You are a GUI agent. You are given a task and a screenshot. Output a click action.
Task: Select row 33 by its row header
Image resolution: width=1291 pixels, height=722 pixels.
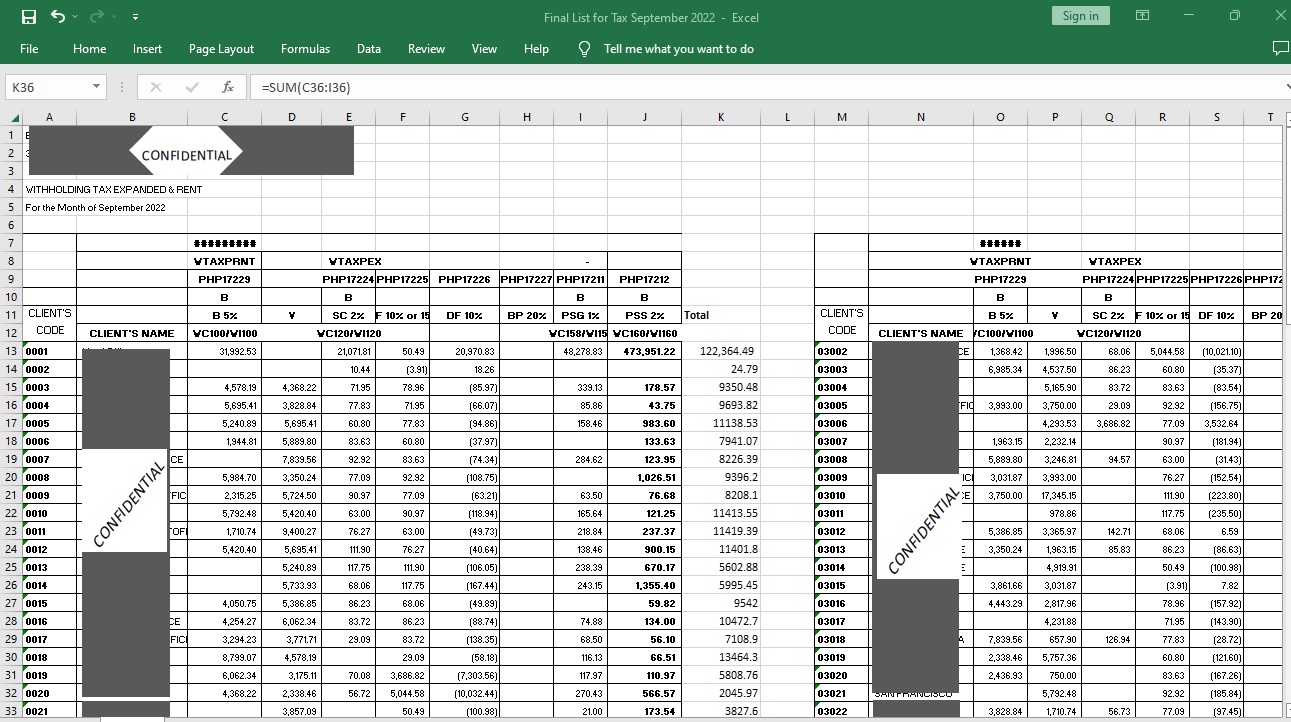pyautogui.click(x=11, y=712)
